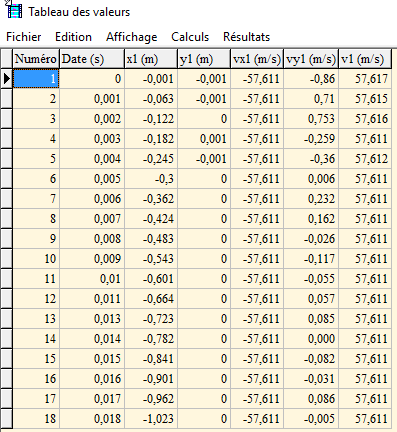Click the x1 cell showing -1,023
This screenshot has width=397, height=432.
tap(151, 419)
